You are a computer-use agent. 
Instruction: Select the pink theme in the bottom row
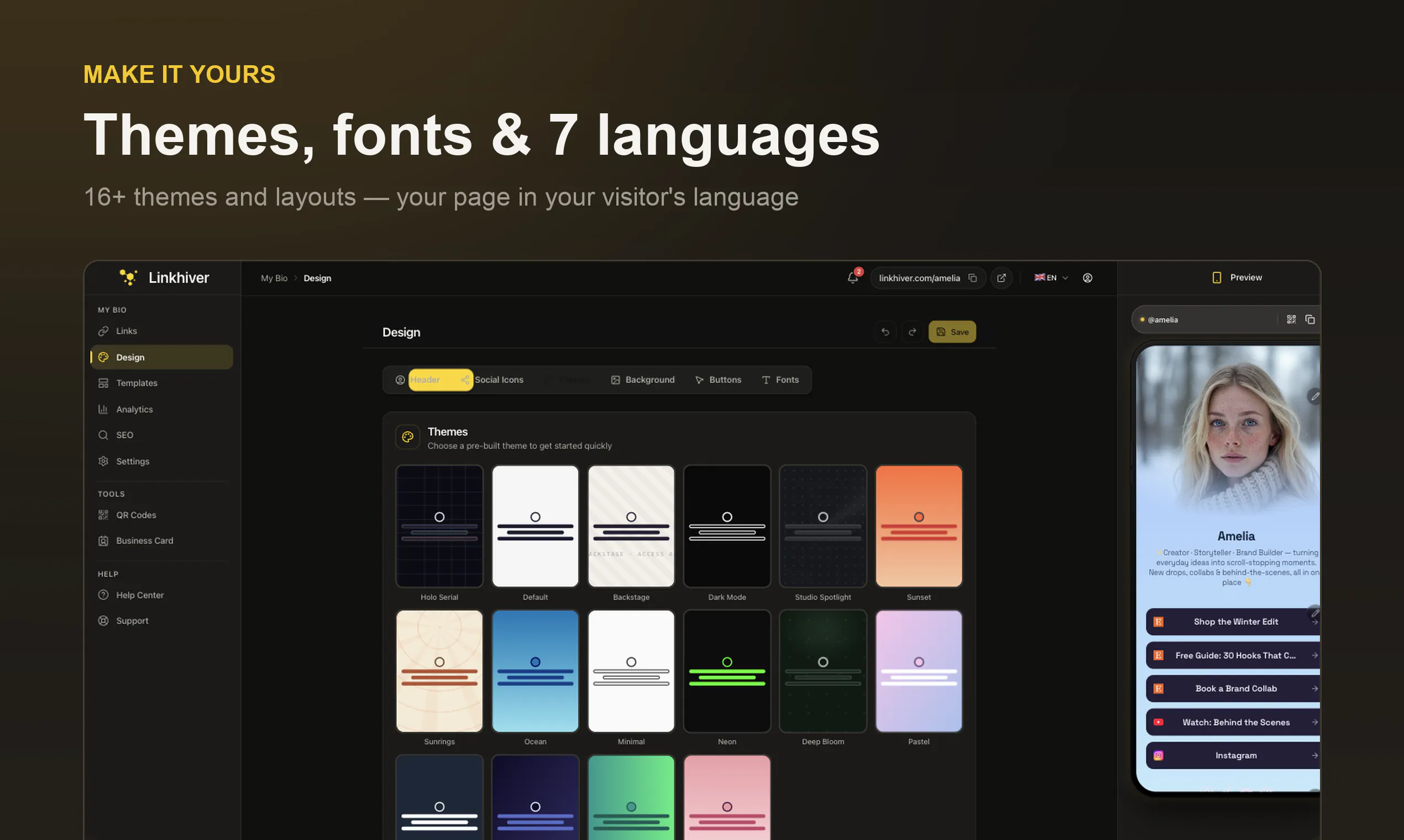[x=727, y=798]
